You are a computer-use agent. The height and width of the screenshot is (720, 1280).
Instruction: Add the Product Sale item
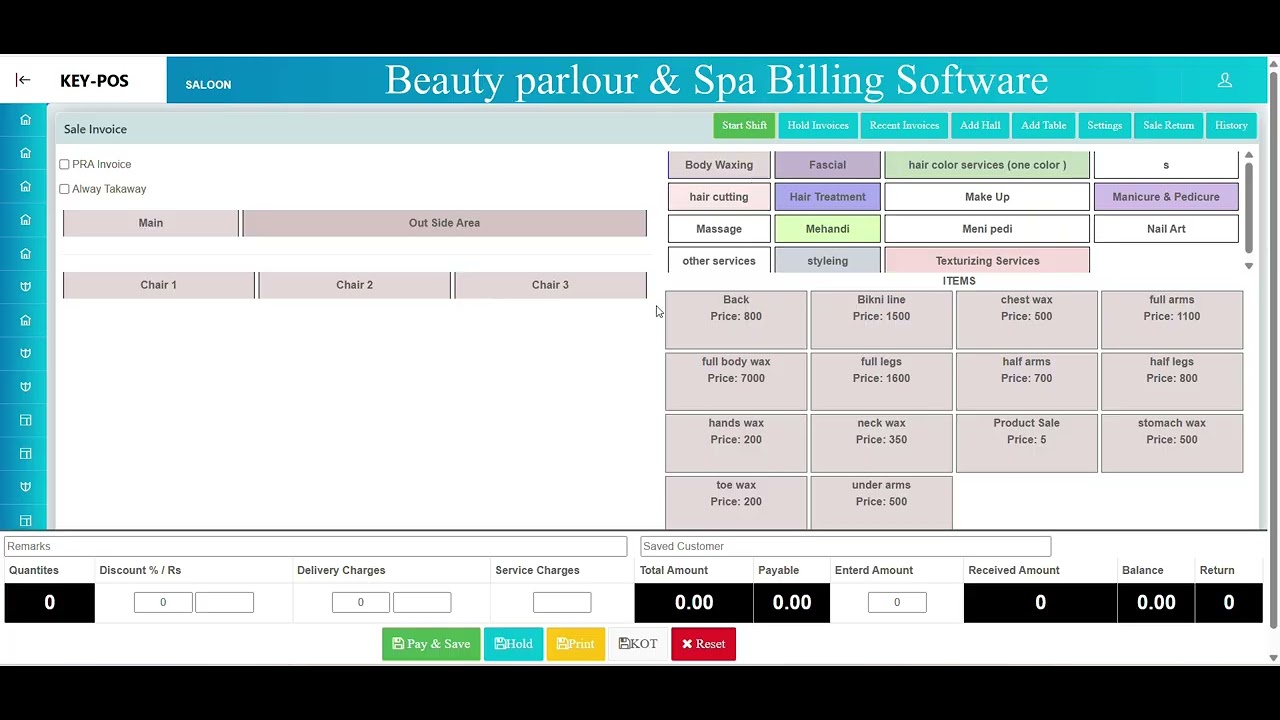(x=1026, y=443)
